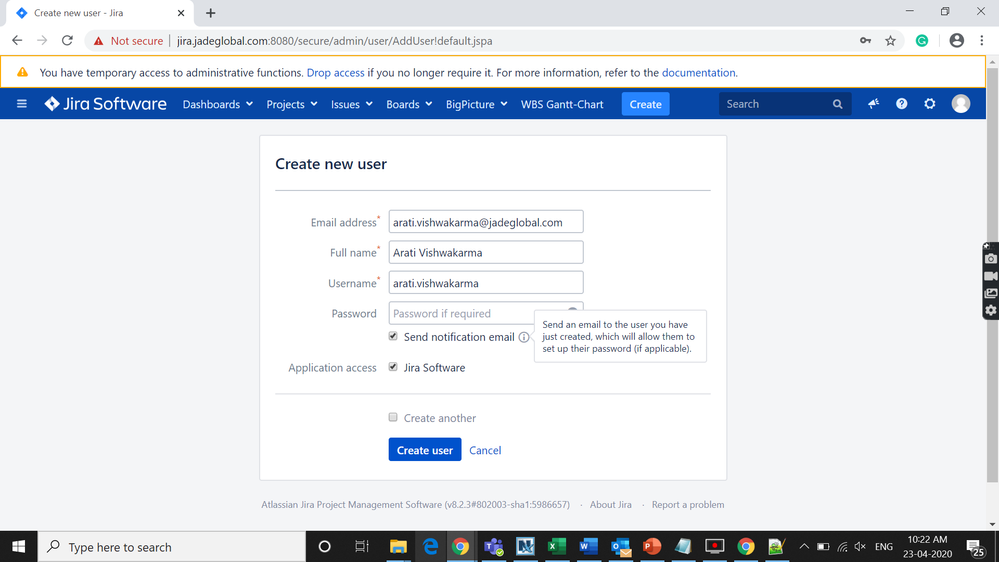The width and height of the screenshot is (999, 562).
Task: Open the settings gear on side toolbar
Action: point(991,310)
